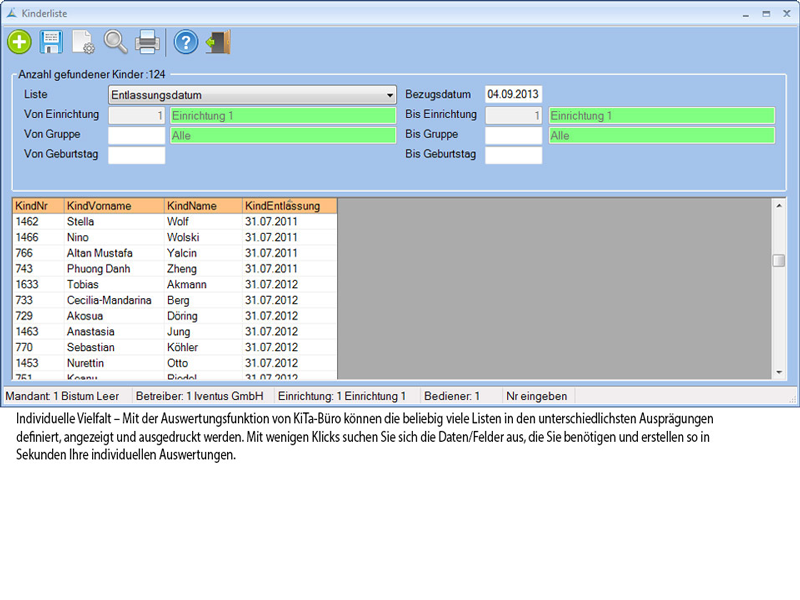Click the Von Geburtstag input field
Image resolution: width=800 pixels, height=600 pixels.
(136, 155)
